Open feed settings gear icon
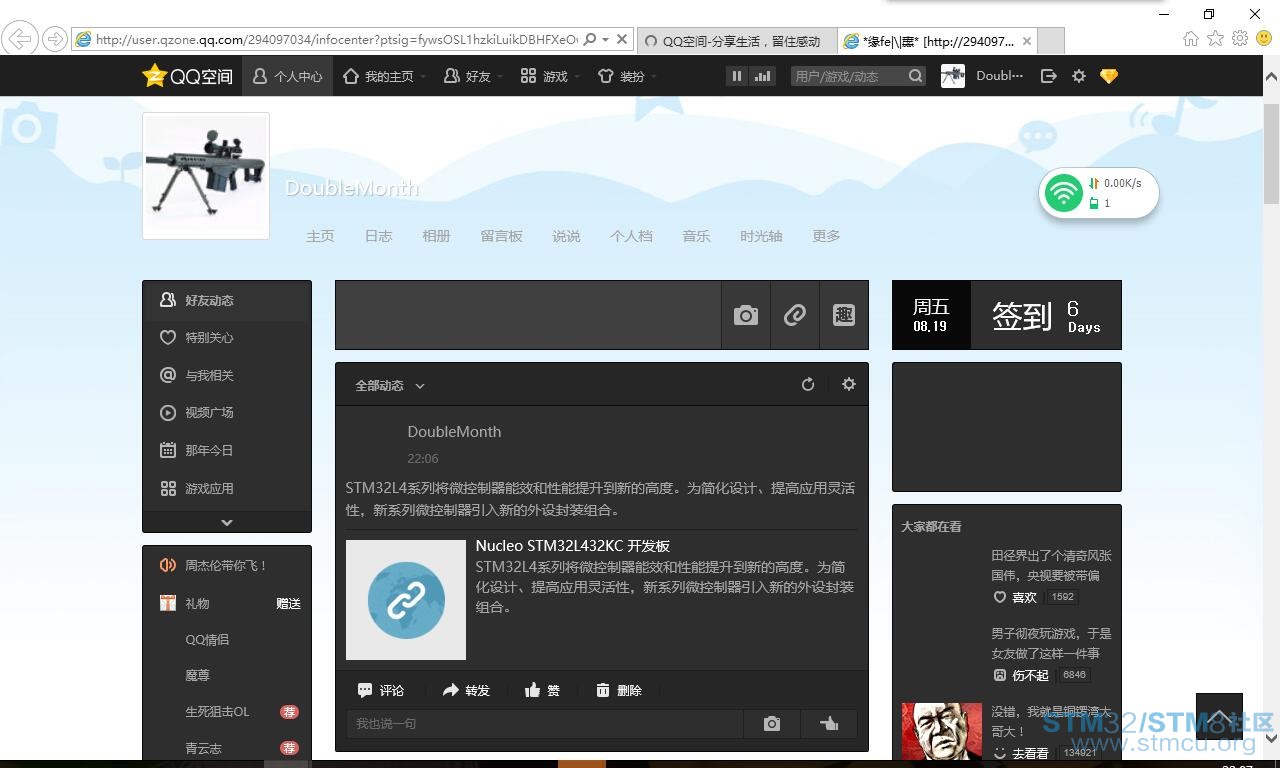Viewport: 1280px width, 768px height. click(849, 384)
